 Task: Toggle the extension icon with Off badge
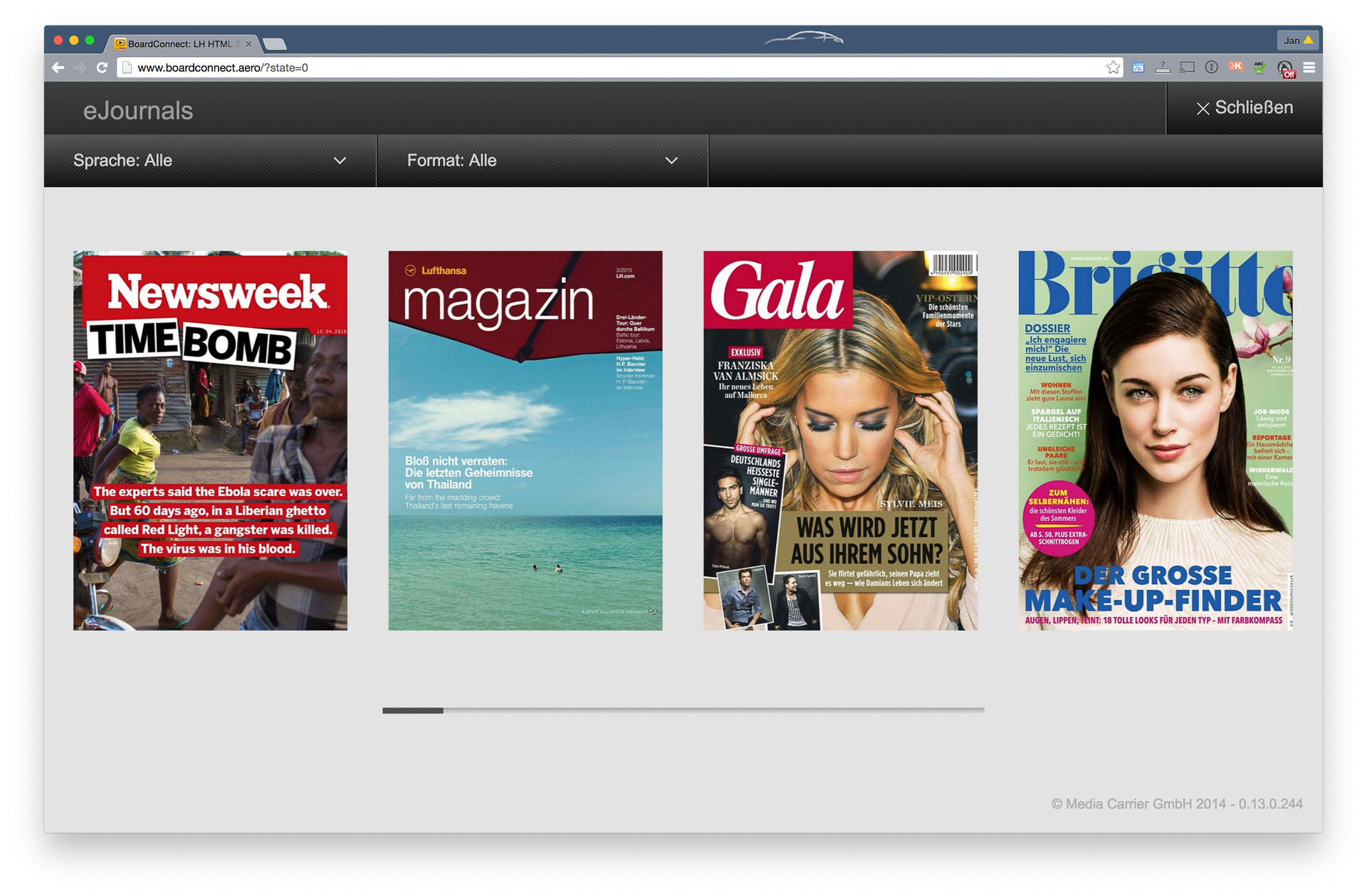click(x=1285, y=69)
